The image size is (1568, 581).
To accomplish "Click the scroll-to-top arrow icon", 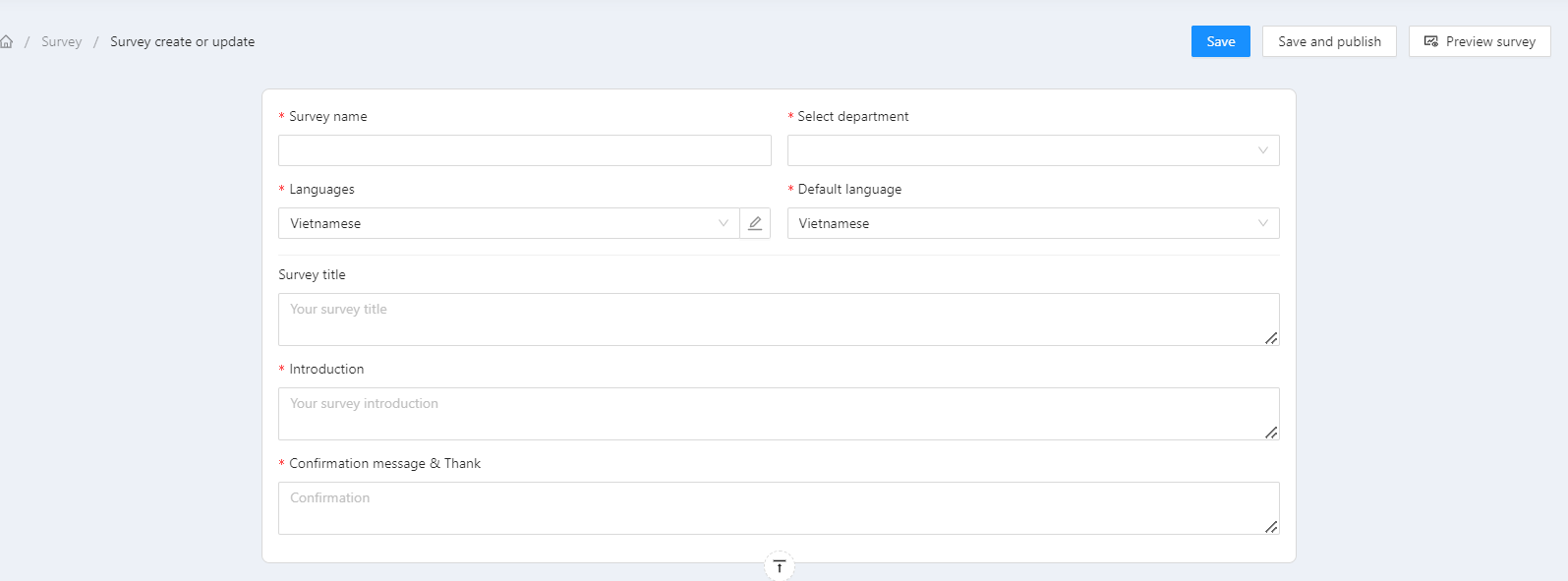I will 779,566.
